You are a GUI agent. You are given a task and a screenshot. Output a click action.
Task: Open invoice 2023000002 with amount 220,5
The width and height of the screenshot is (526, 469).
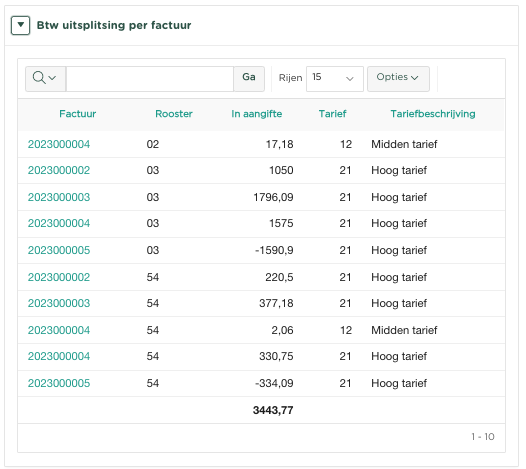point(59,277)
